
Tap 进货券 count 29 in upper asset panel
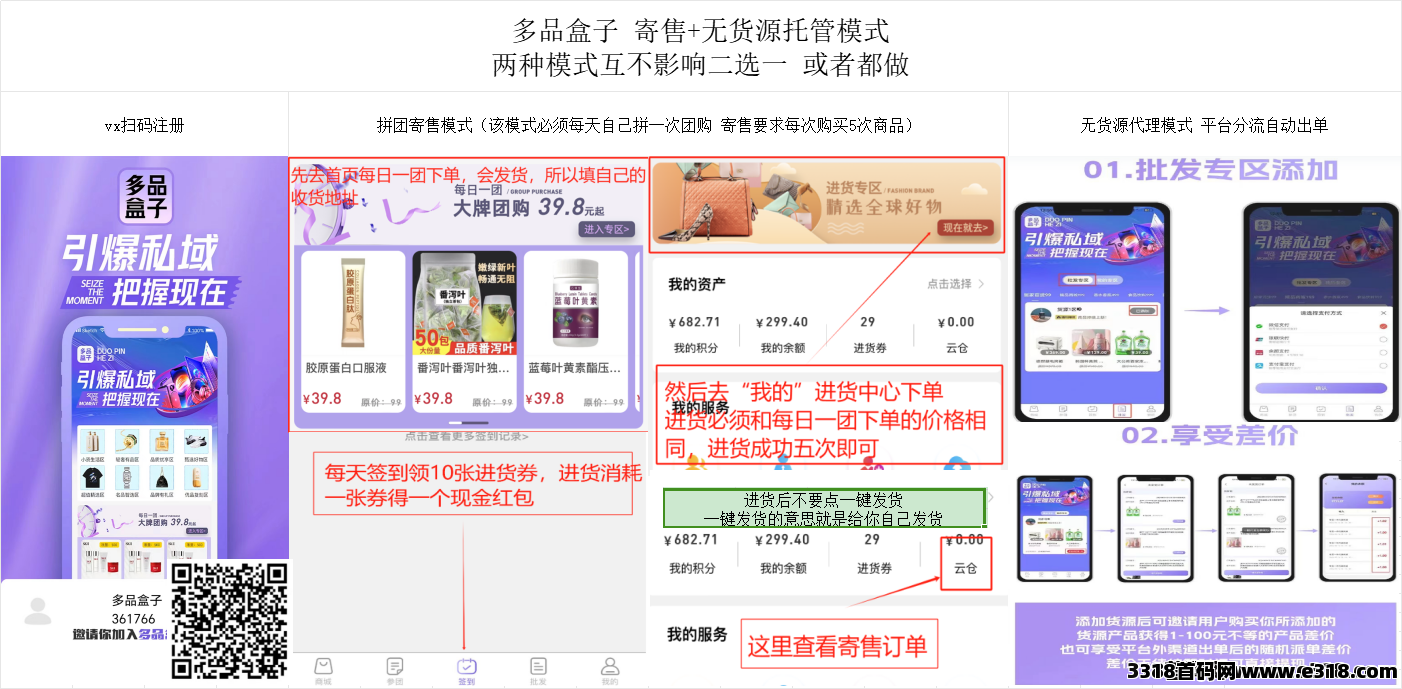[867, 322]
